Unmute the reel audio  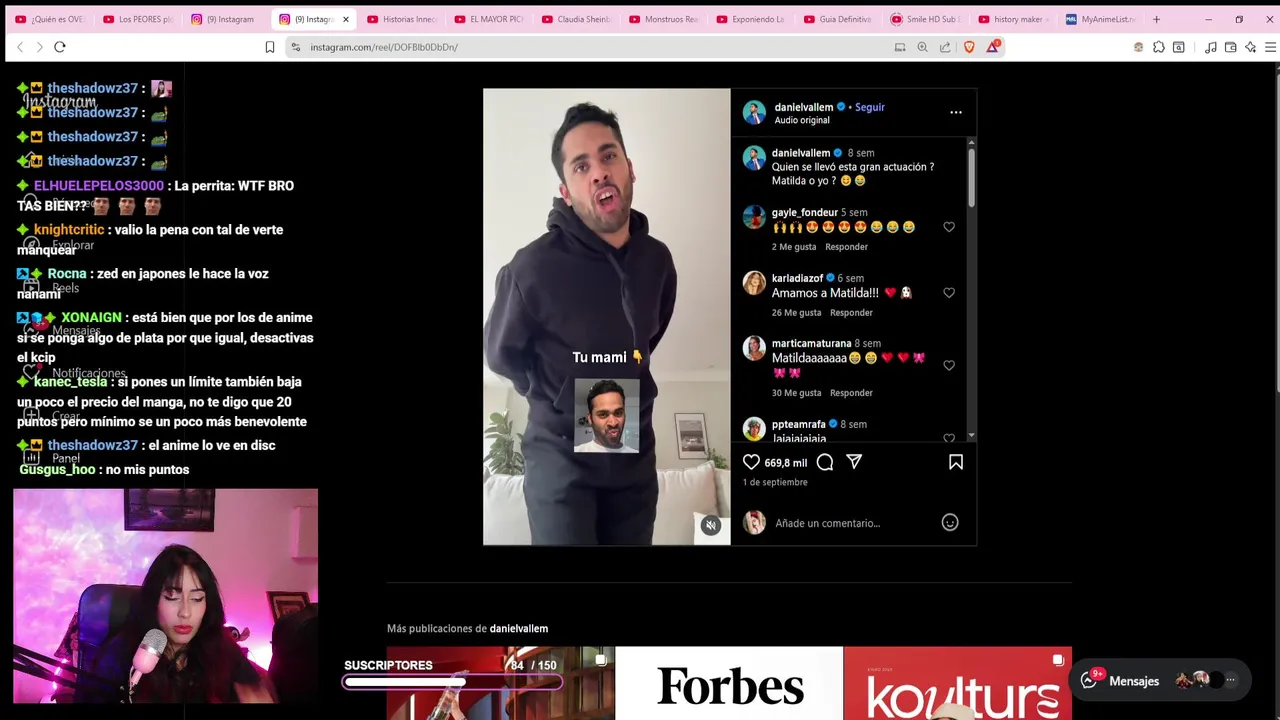pyautogui.click(x=711, y=525)
